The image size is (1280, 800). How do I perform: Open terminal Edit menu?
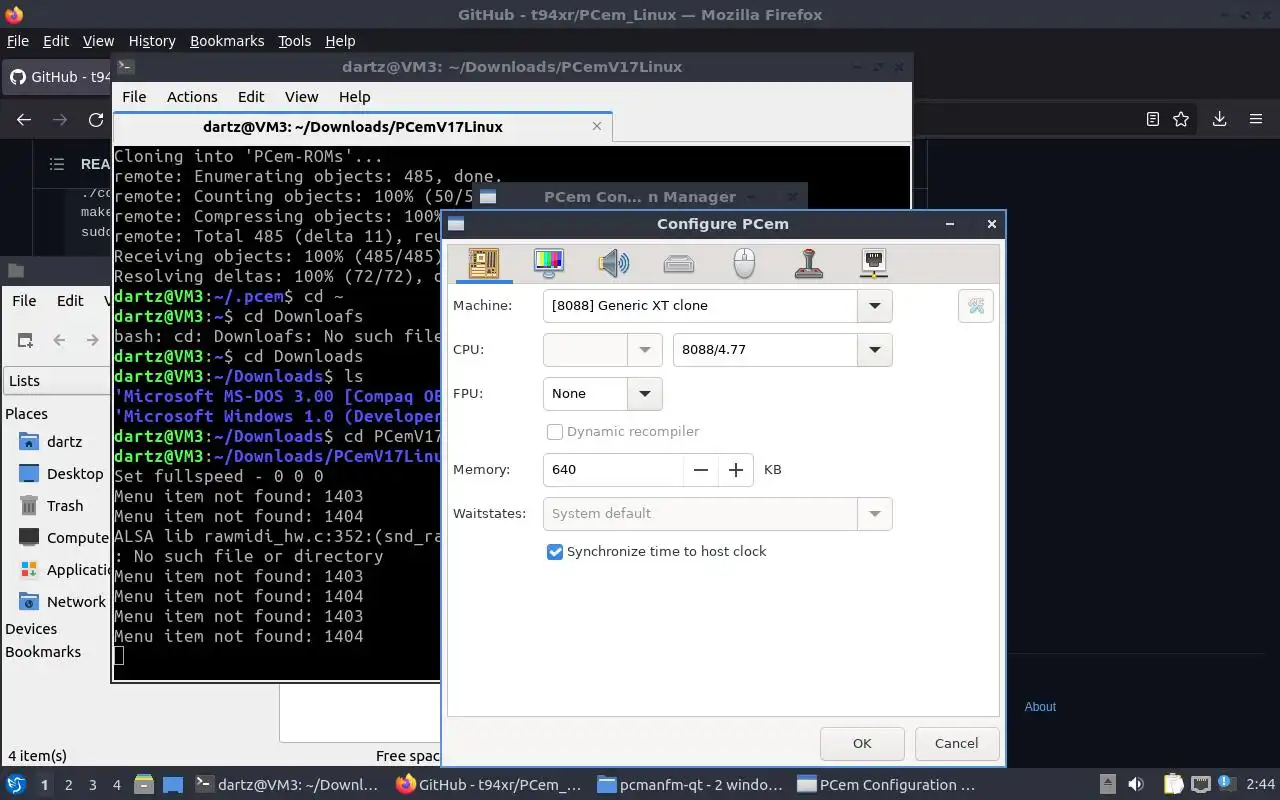[x=251, y=97]
